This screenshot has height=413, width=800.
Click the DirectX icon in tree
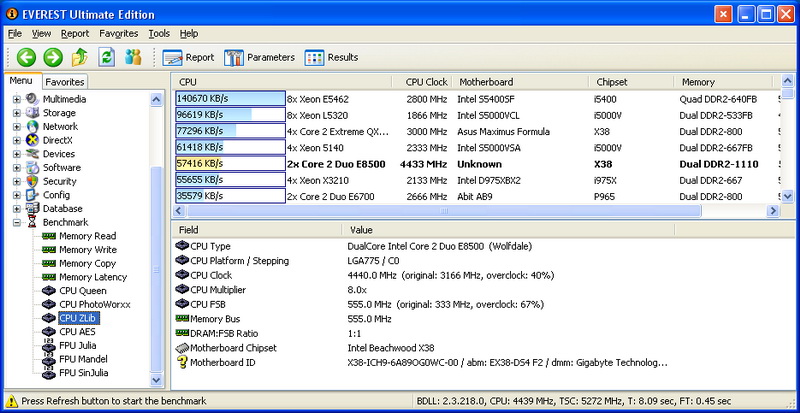pos(32,140)
